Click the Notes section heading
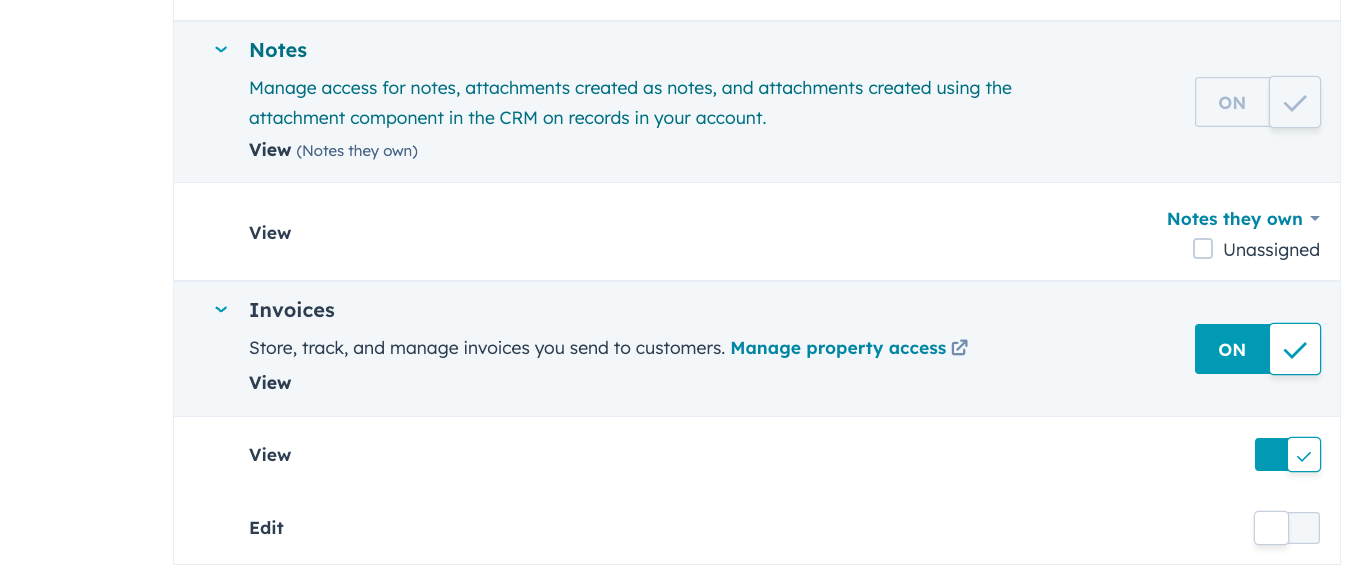This screenshot has height=580, width=1366. click(278, 50)
